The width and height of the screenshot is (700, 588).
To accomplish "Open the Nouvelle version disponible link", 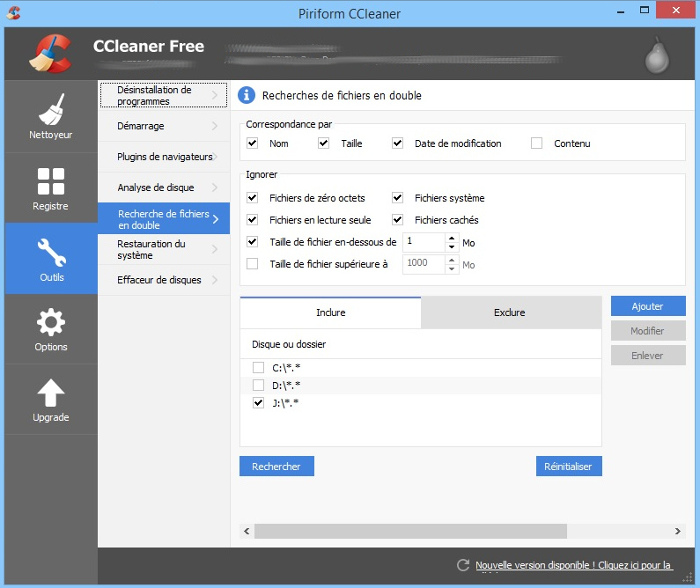I will [573, 565].
